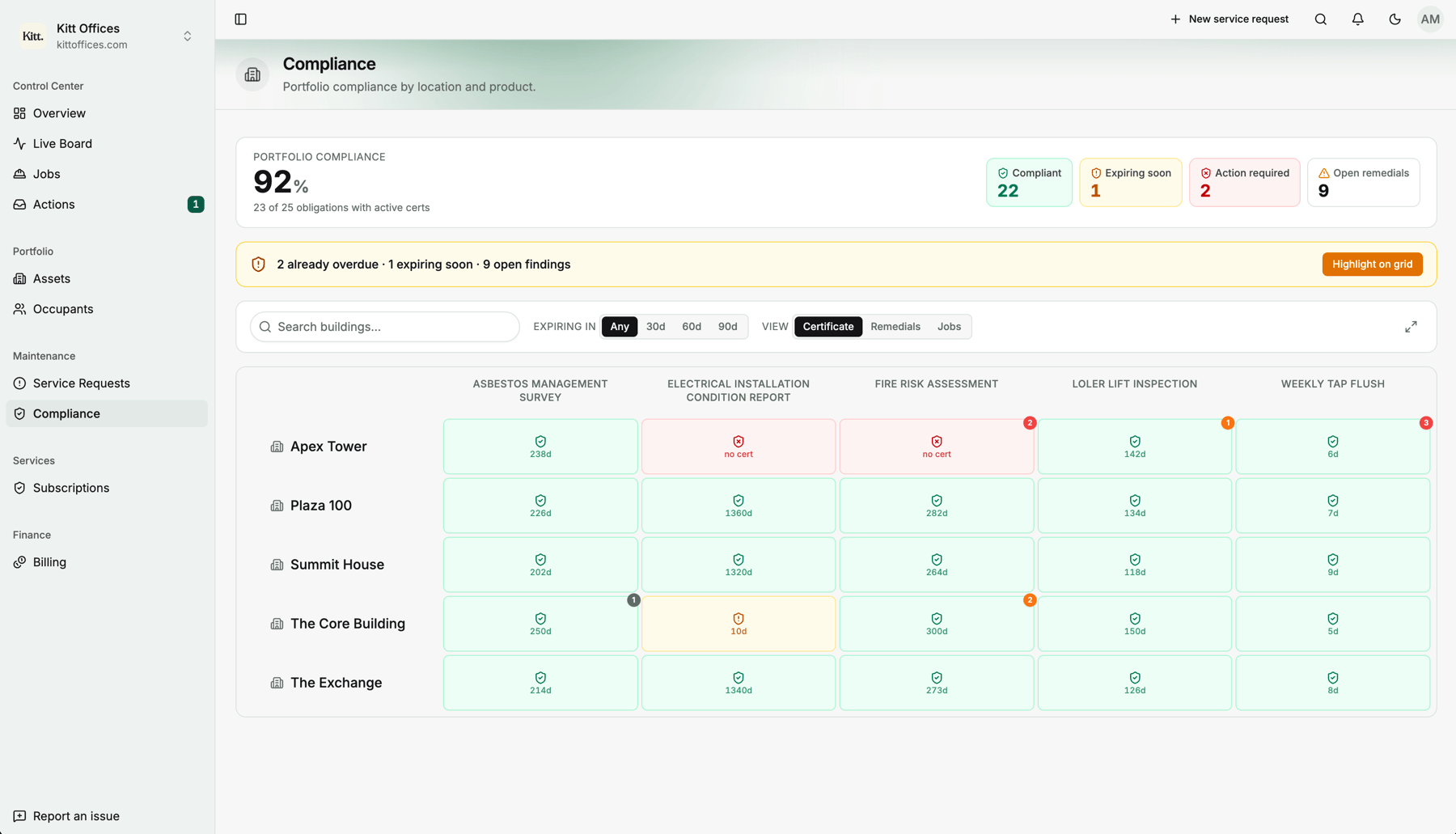The height and width of the screenshot is (834, 1456).
Task: Filter expiring in 30d
Action: point(656,327)
